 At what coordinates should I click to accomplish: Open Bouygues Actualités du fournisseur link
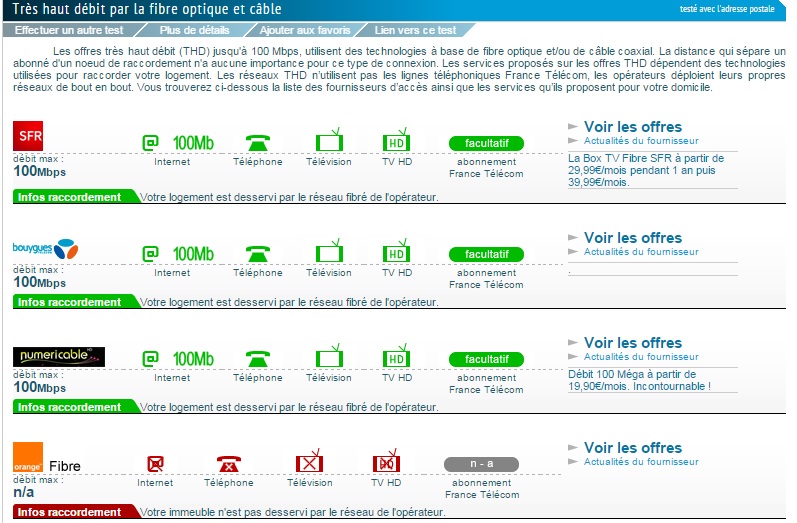pyautogui.click(x=641, y=252)
